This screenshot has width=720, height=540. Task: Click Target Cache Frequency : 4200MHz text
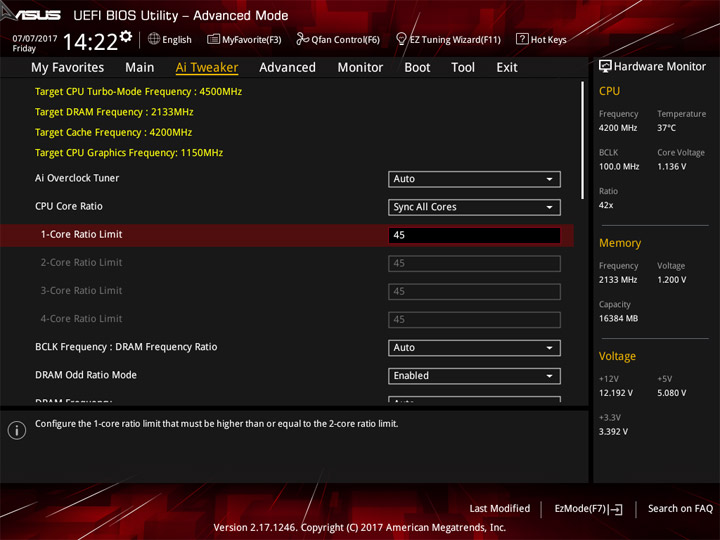tap(113, 132)
